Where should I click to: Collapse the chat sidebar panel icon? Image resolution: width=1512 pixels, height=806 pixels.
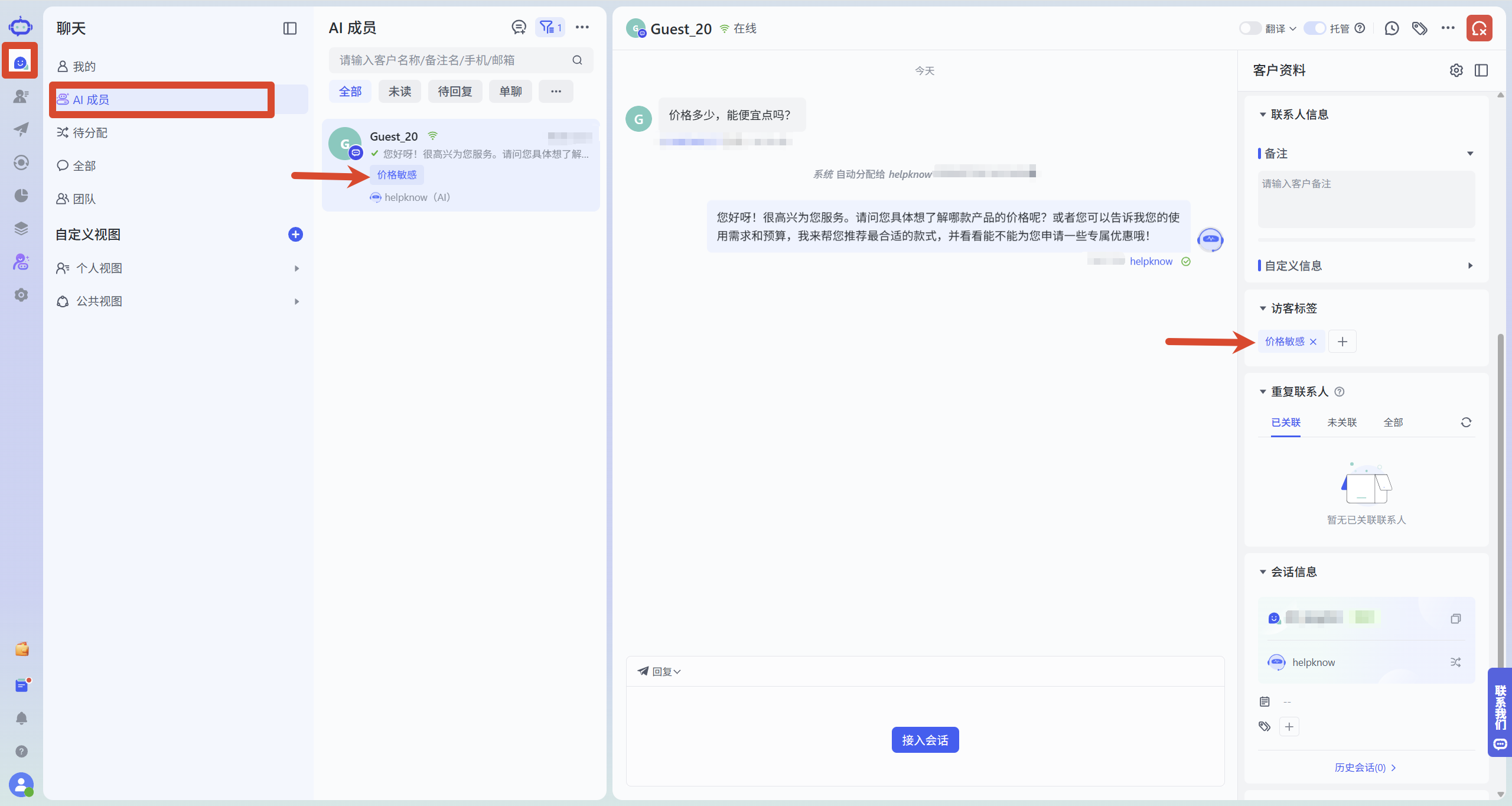click(290, 28)
